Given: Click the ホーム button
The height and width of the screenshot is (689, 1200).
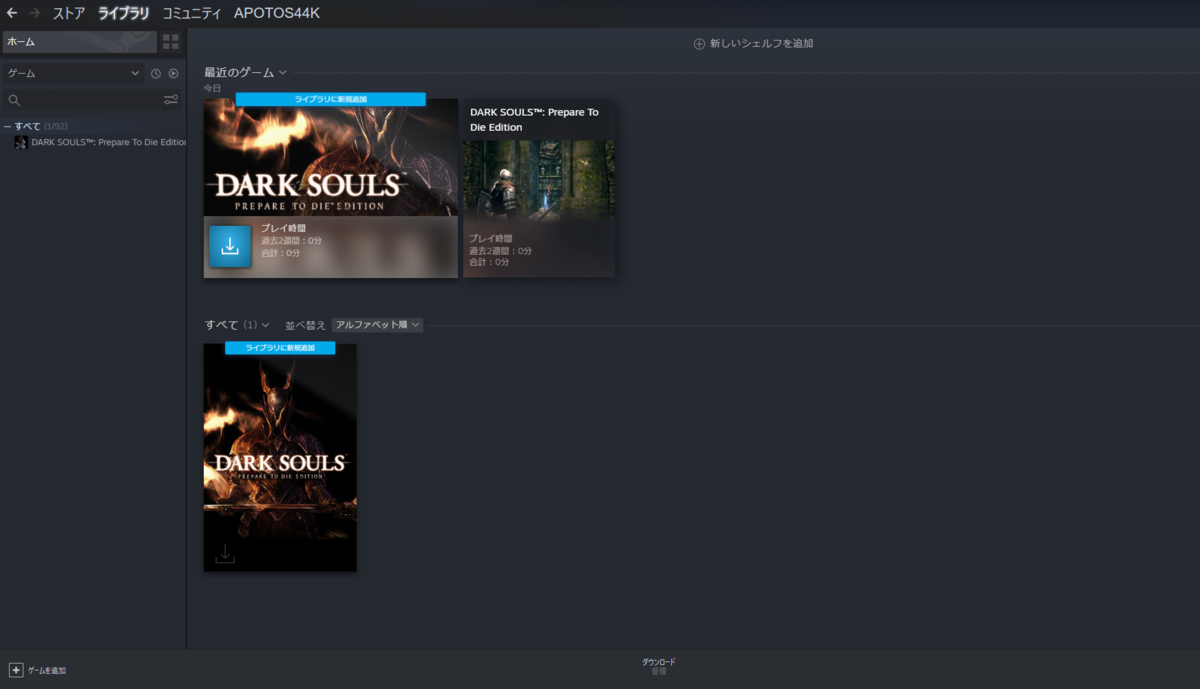Looking at the screenshot, I should point(80,42).
